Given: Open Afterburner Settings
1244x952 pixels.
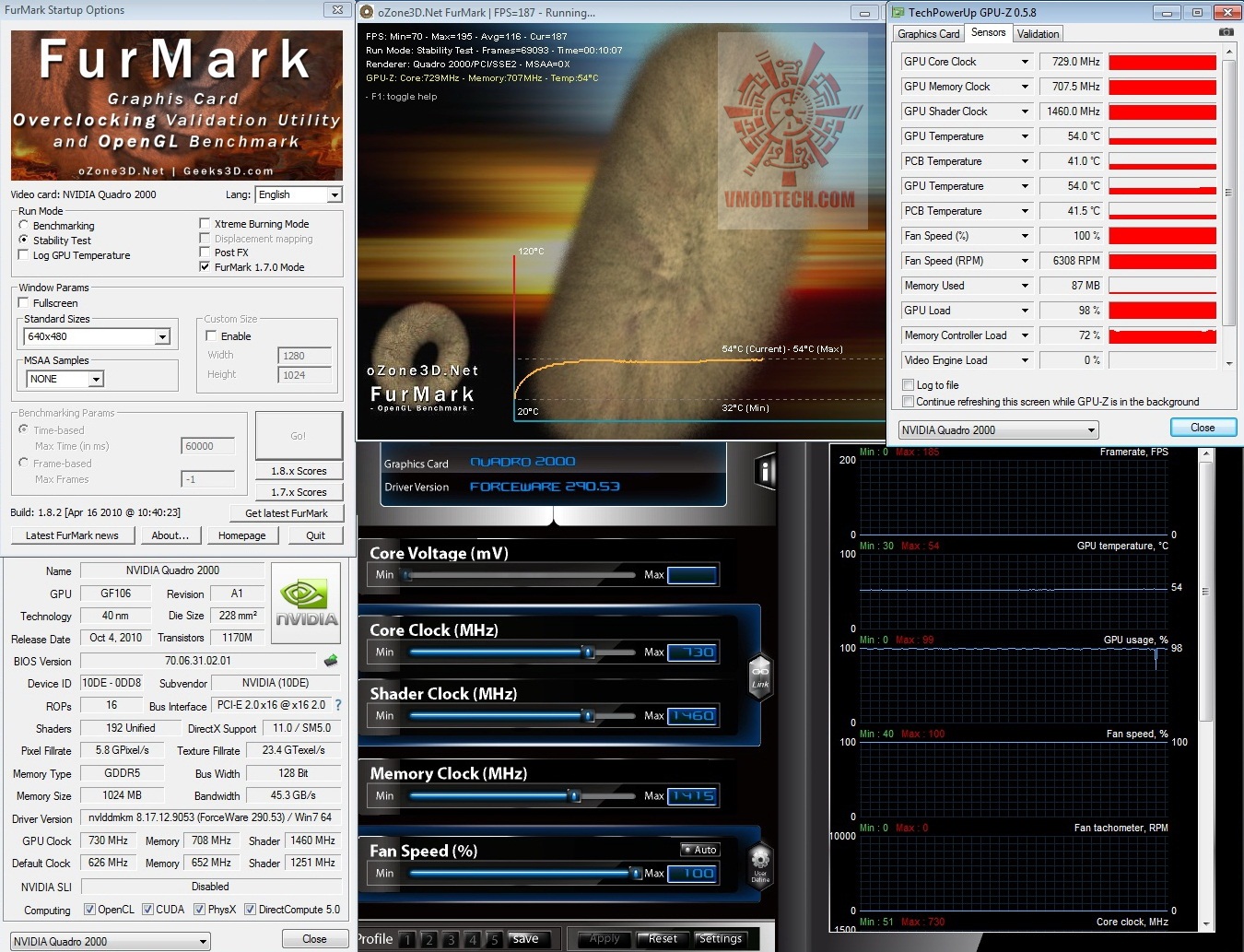Looking at the screenshot, I should (x=720, y=939).
